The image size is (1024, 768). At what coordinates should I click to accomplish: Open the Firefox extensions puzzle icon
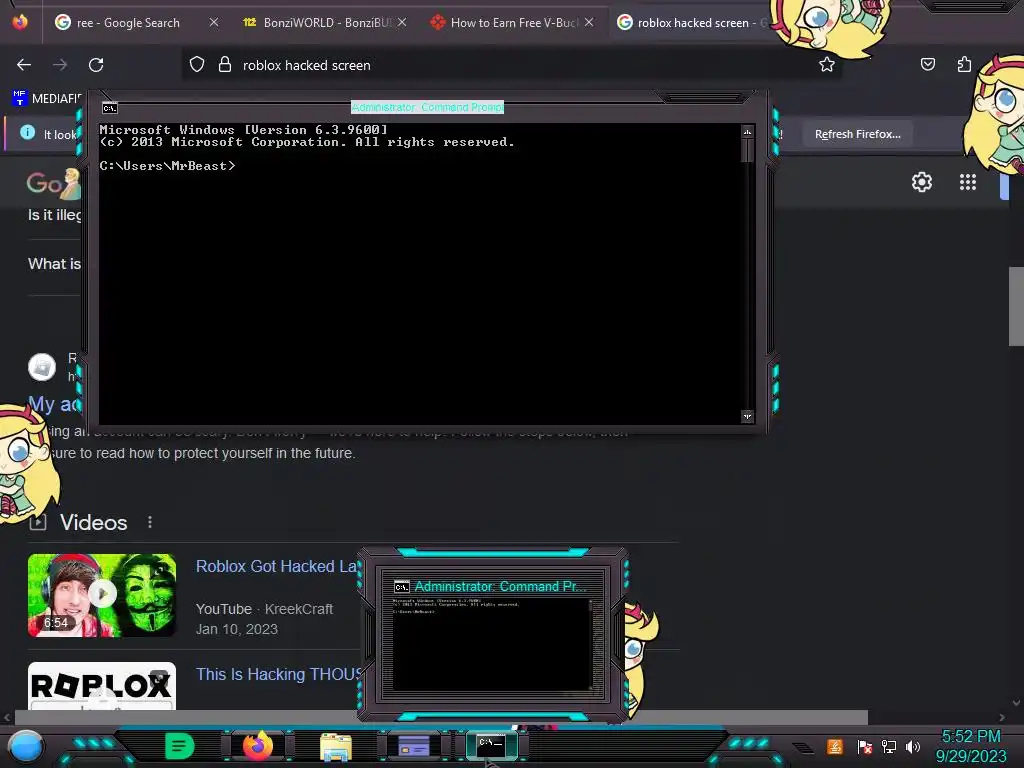[964, 64]
